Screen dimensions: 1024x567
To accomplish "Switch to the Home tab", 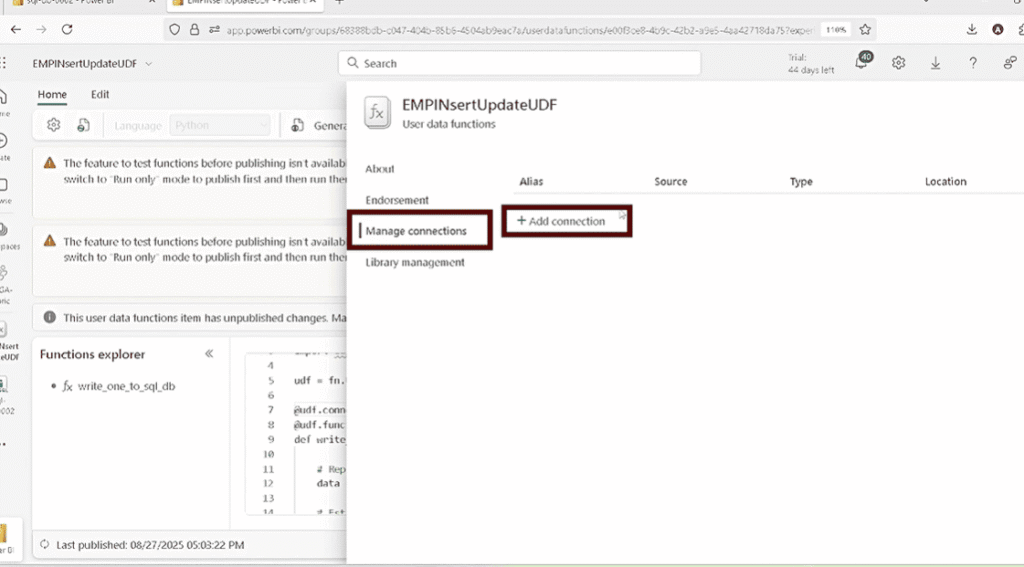I will (52, 94).
